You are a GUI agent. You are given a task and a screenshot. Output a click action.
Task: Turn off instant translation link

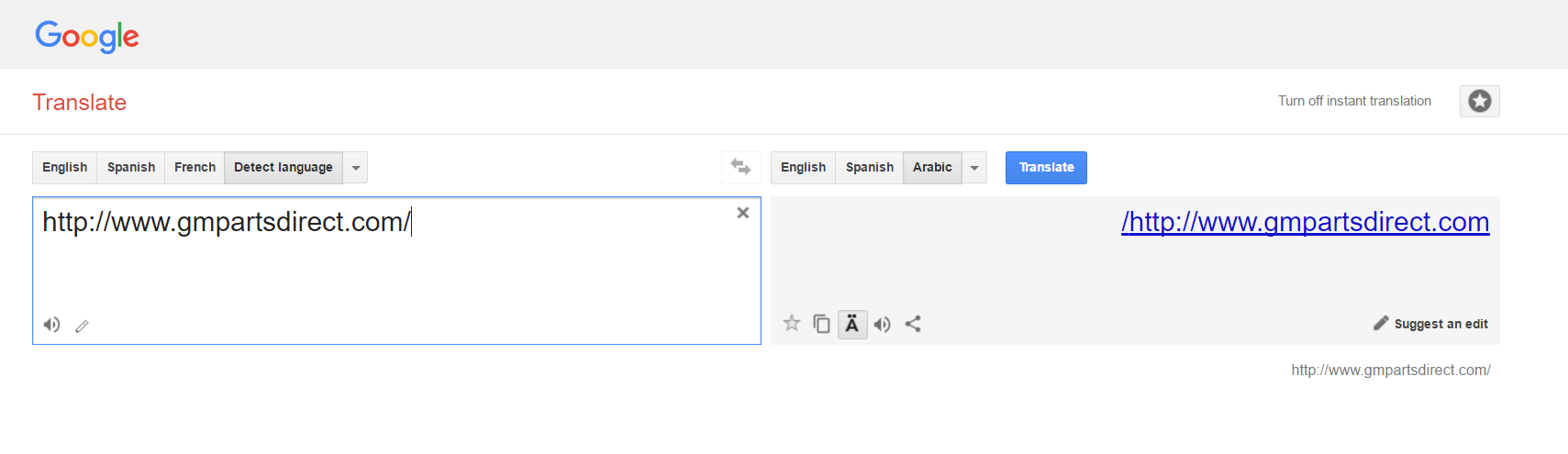[1354, 101]
